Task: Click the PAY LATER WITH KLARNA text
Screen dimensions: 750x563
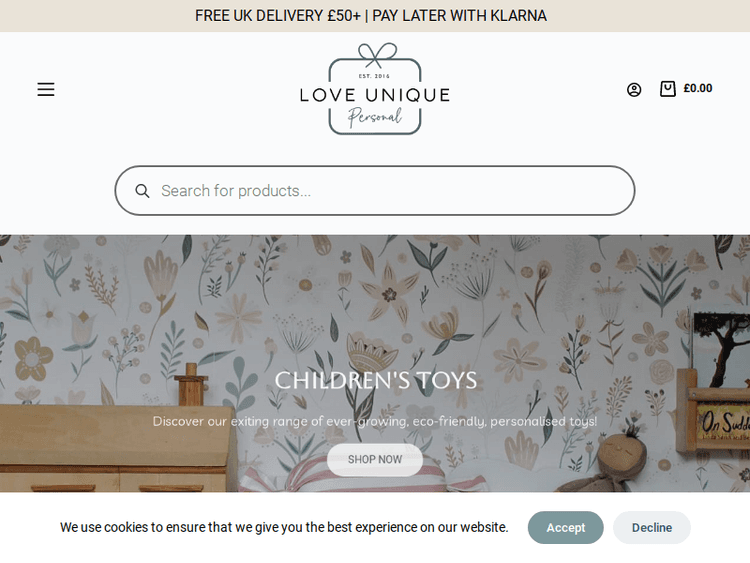Action: coord(460,16)
